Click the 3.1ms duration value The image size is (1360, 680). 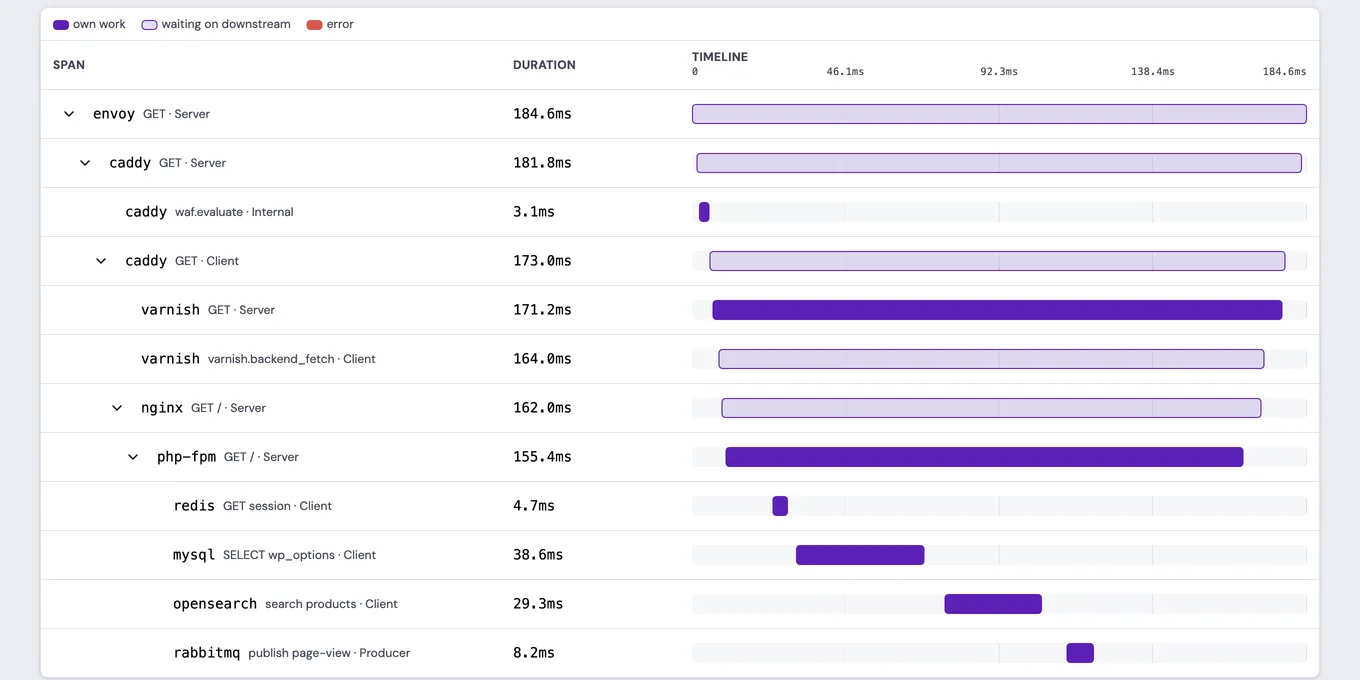point(534,212)
